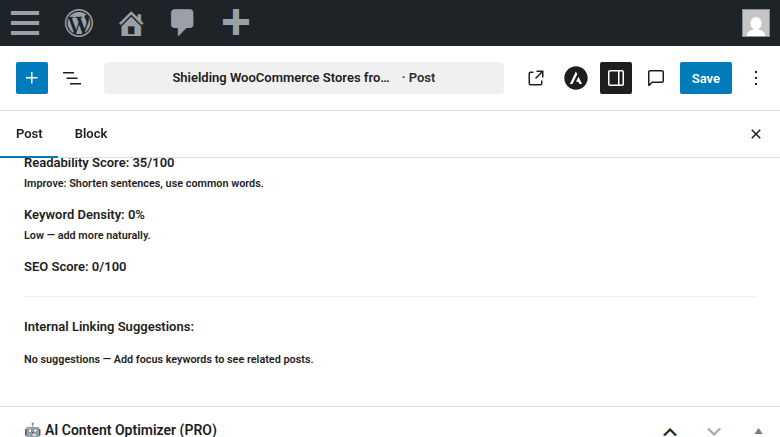The width and height of the screenshot is (780, 437).
Task: Open the user profile avatar
Action: 755,22
